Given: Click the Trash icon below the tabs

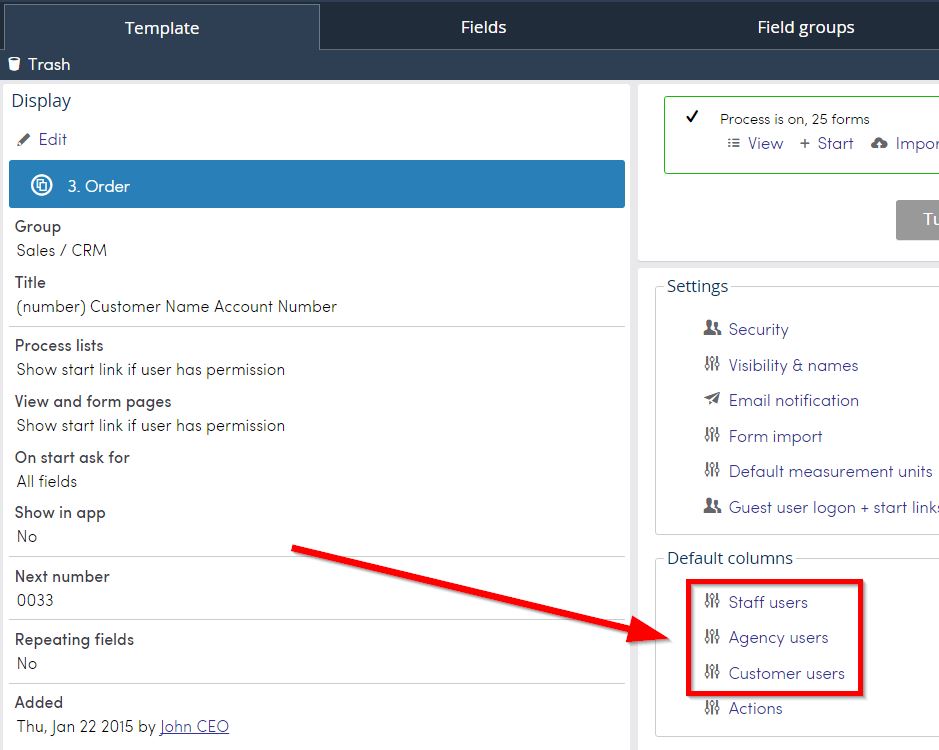Looking at the screenshot, I should click(14, 65).
